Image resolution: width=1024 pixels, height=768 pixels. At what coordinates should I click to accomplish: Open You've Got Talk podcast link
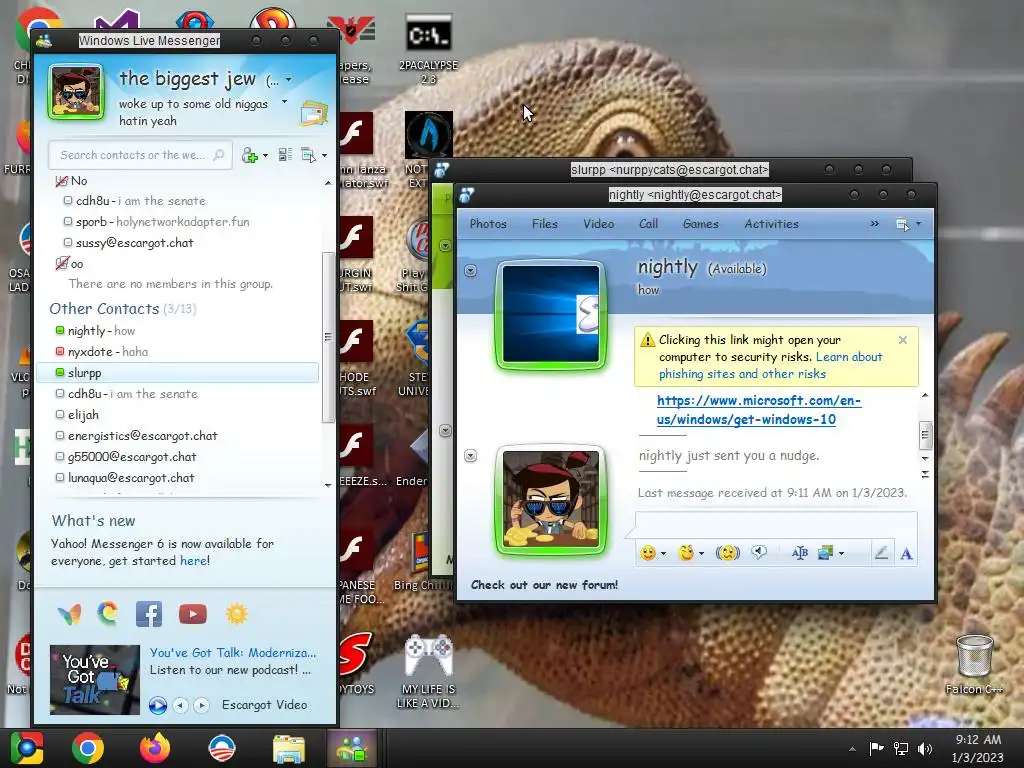click(232, 652)
